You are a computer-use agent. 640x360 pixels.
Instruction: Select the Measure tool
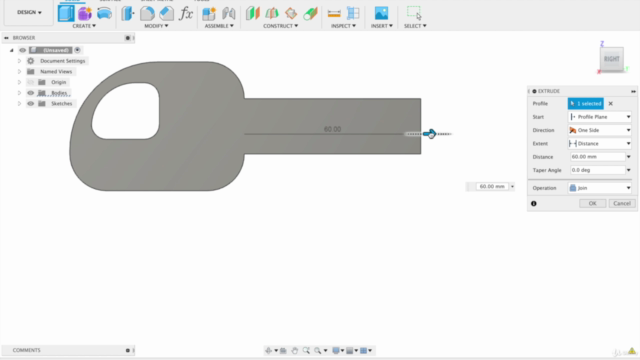[334, 13]
